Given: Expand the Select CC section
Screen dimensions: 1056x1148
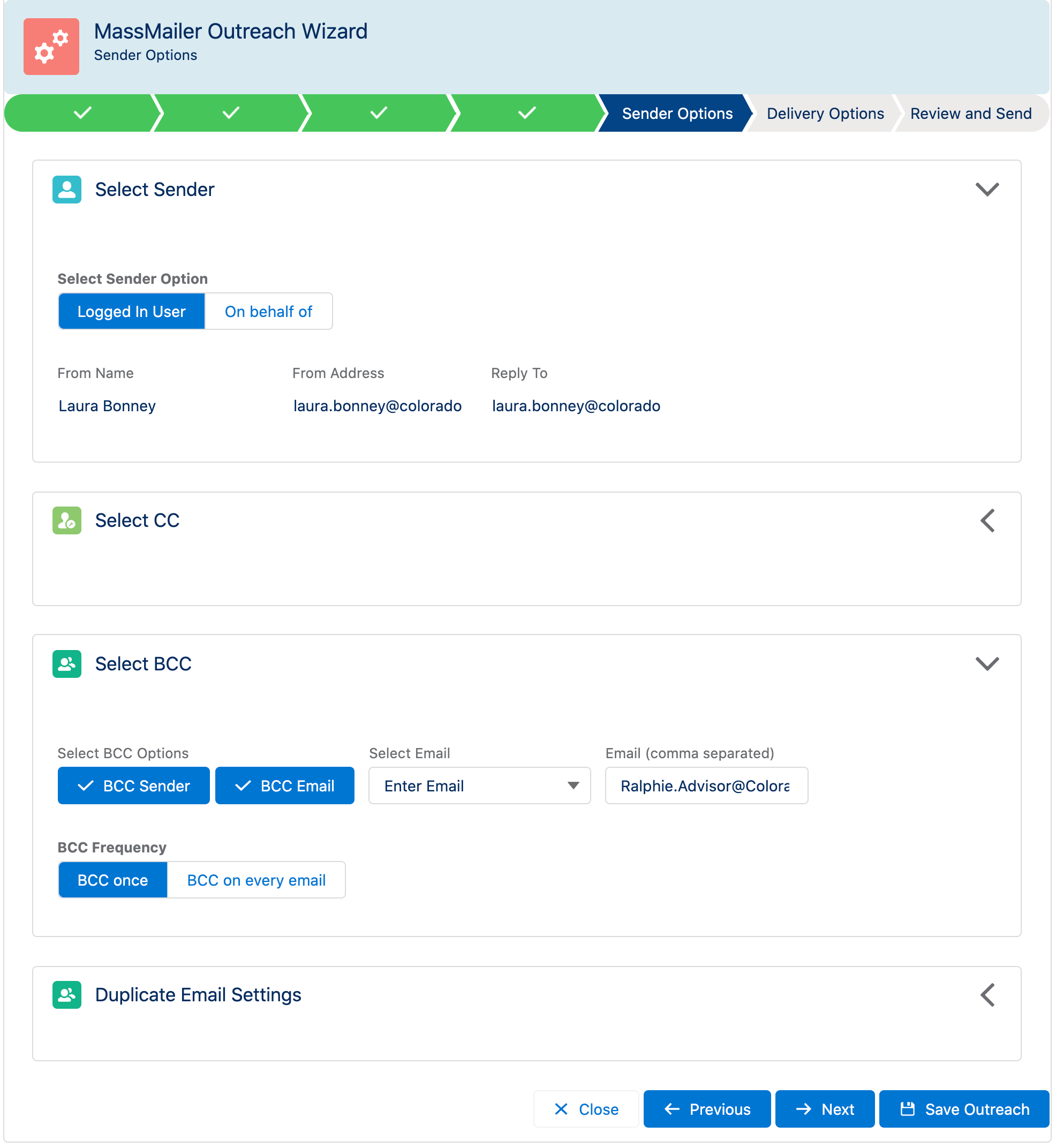Looking at the screenshot, I should pyautogui.click(x=987, y=521).
